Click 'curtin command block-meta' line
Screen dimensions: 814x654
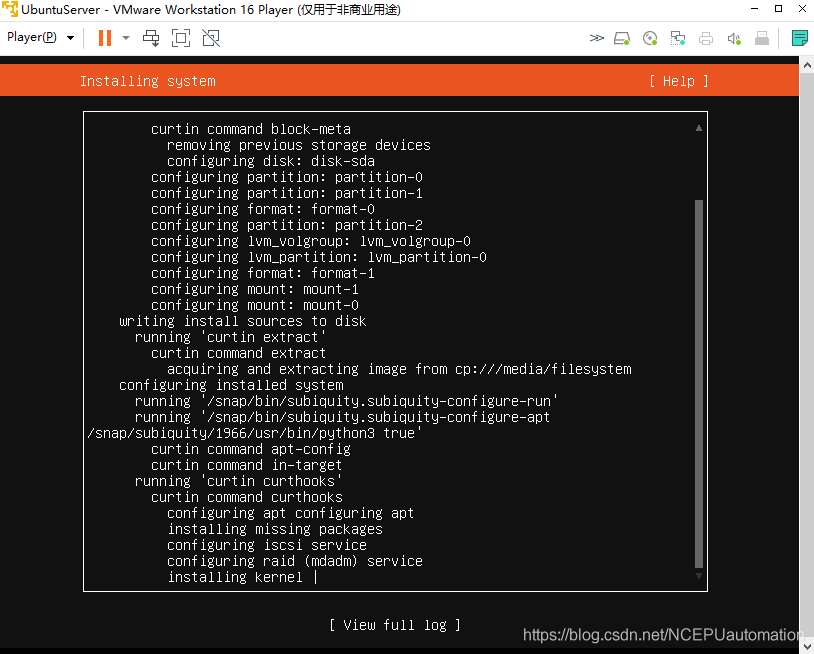(251, 129)
